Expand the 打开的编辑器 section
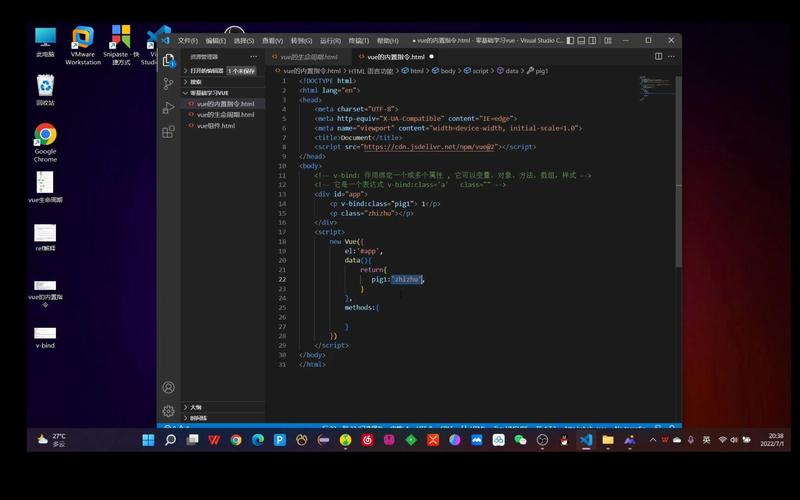 point(223,71)
